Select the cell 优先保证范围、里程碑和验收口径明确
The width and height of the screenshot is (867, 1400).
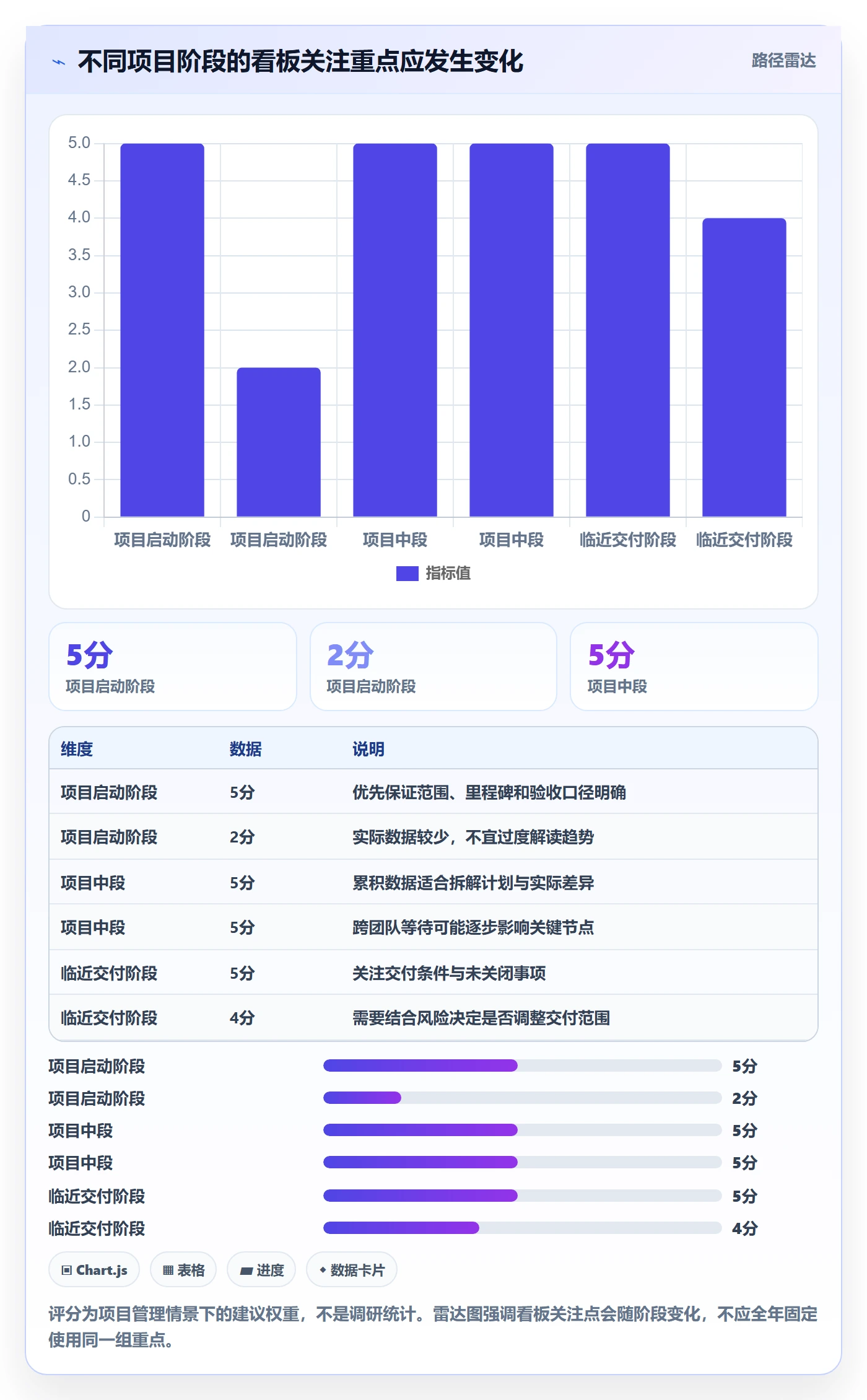click(x=489, y=792)
